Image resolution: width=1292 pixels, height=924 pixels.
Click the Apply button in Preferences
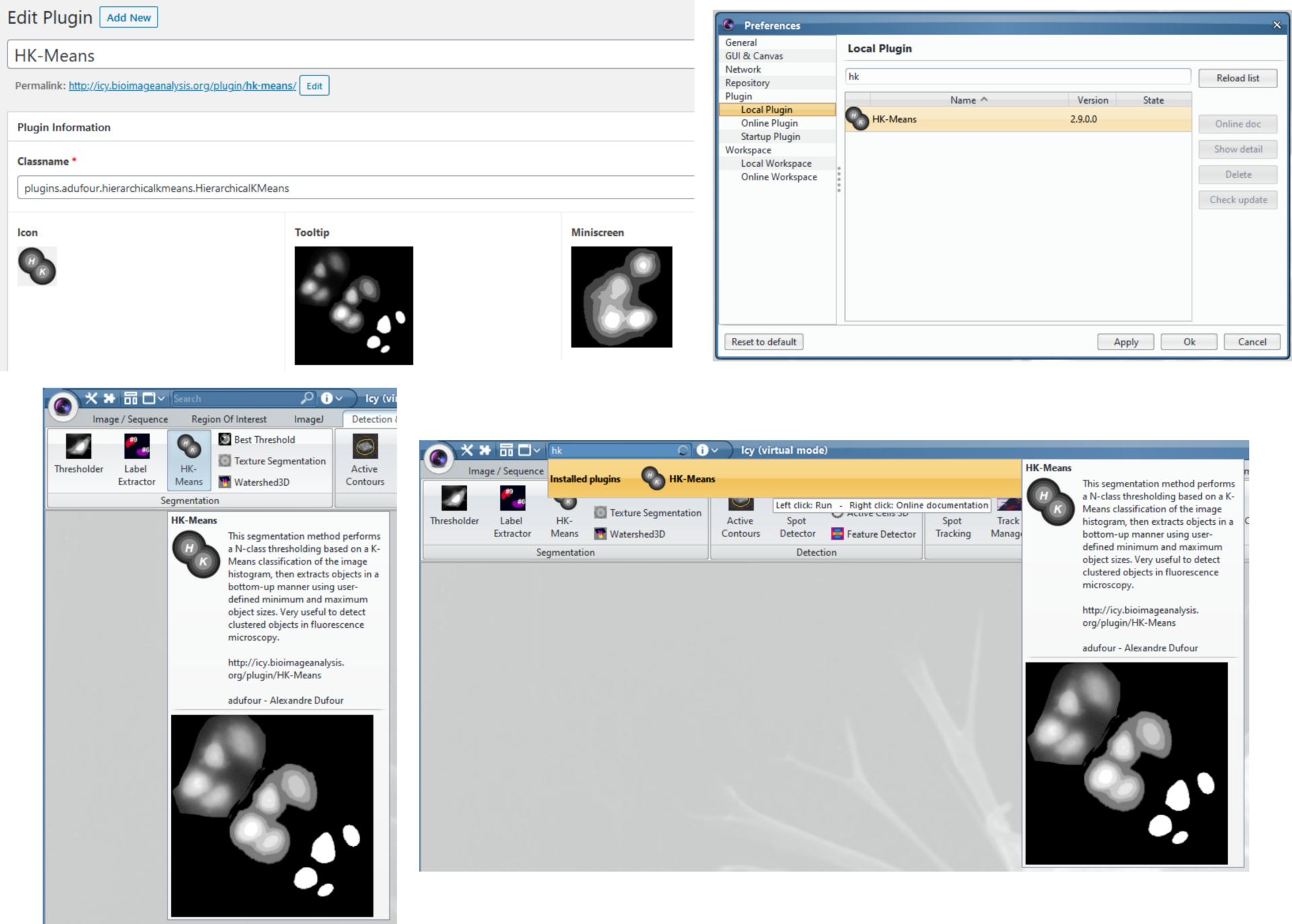(x=1126, y=342)
